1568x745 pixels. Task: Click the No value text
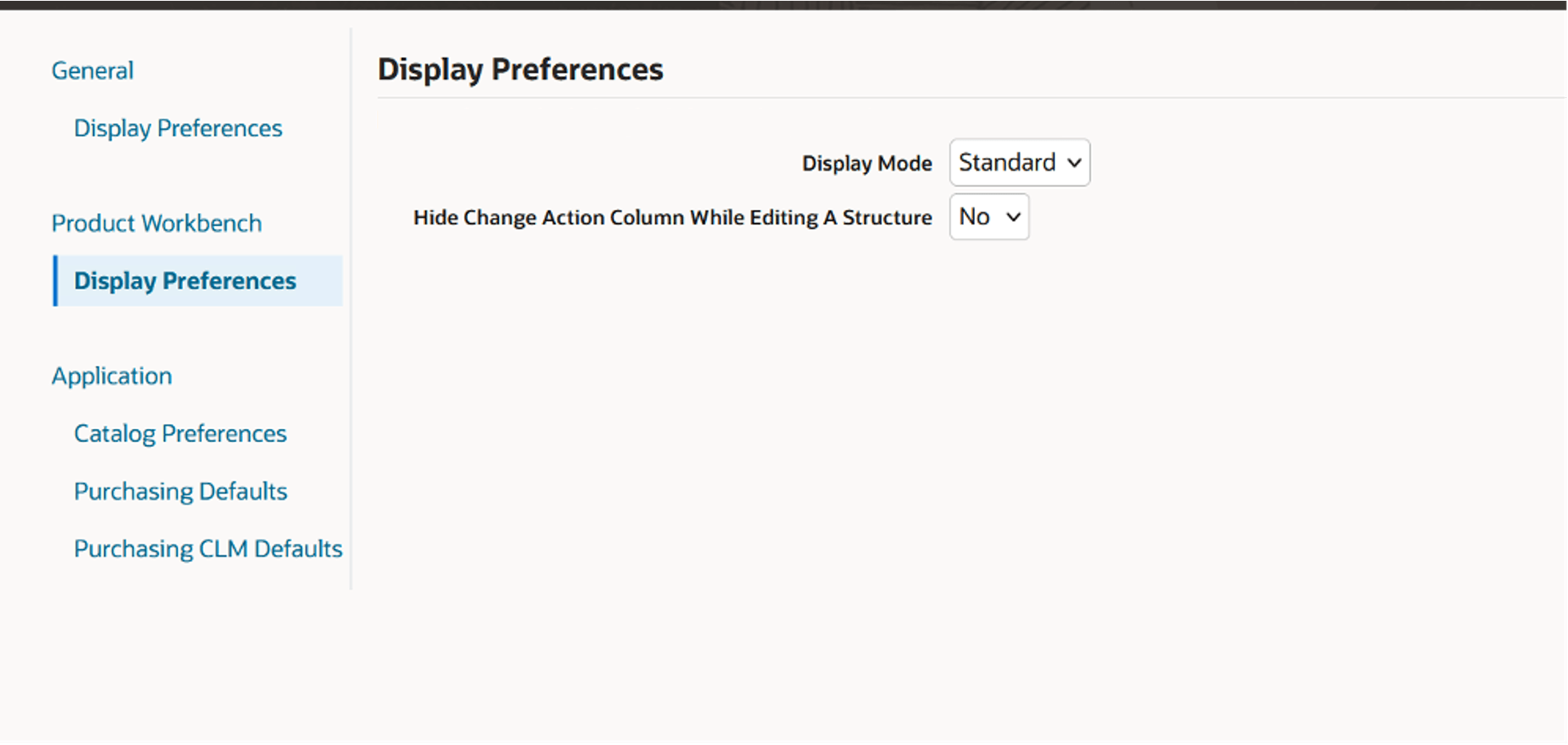coord(974,217)
